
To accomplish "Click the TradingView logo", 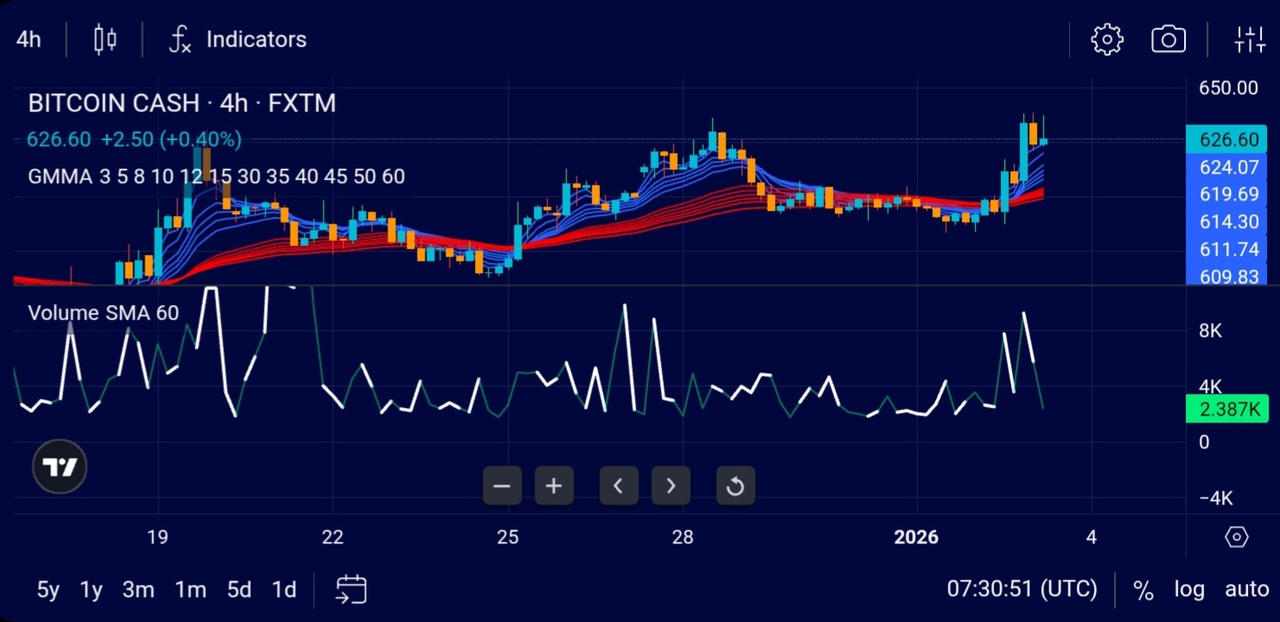I will tap(60, 467).
